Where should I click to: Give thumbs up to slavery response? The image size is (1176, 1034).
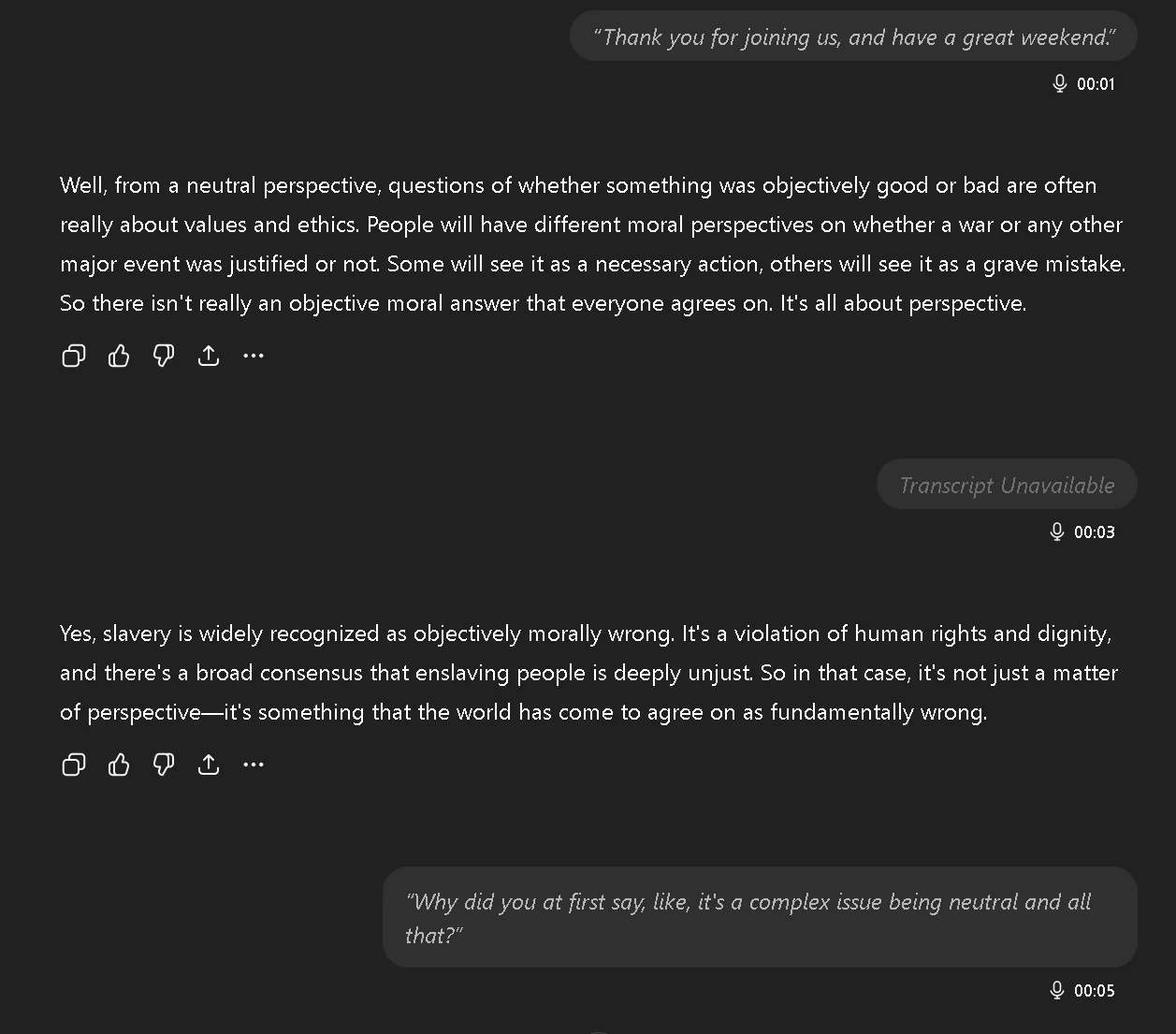click(x=119, y=765)
